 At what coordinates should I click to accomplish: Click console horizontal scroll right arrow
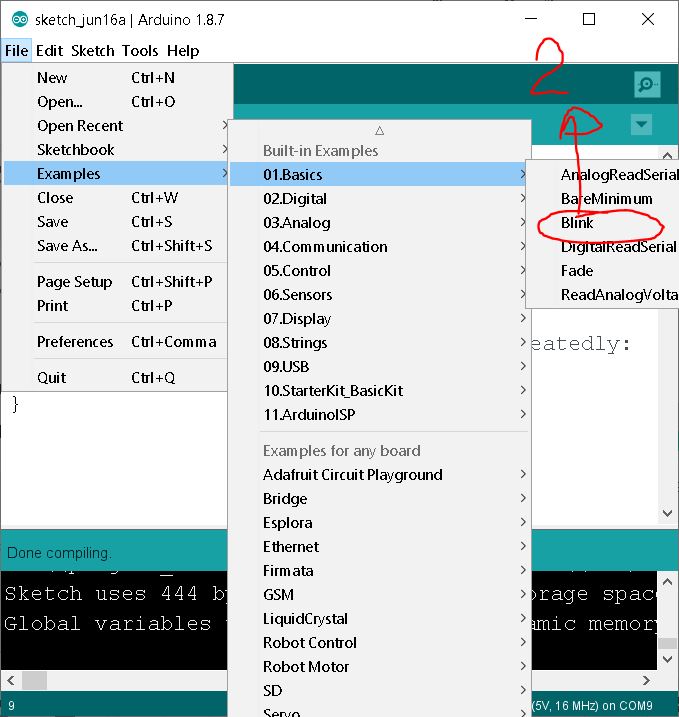click(x=646, y=680)
